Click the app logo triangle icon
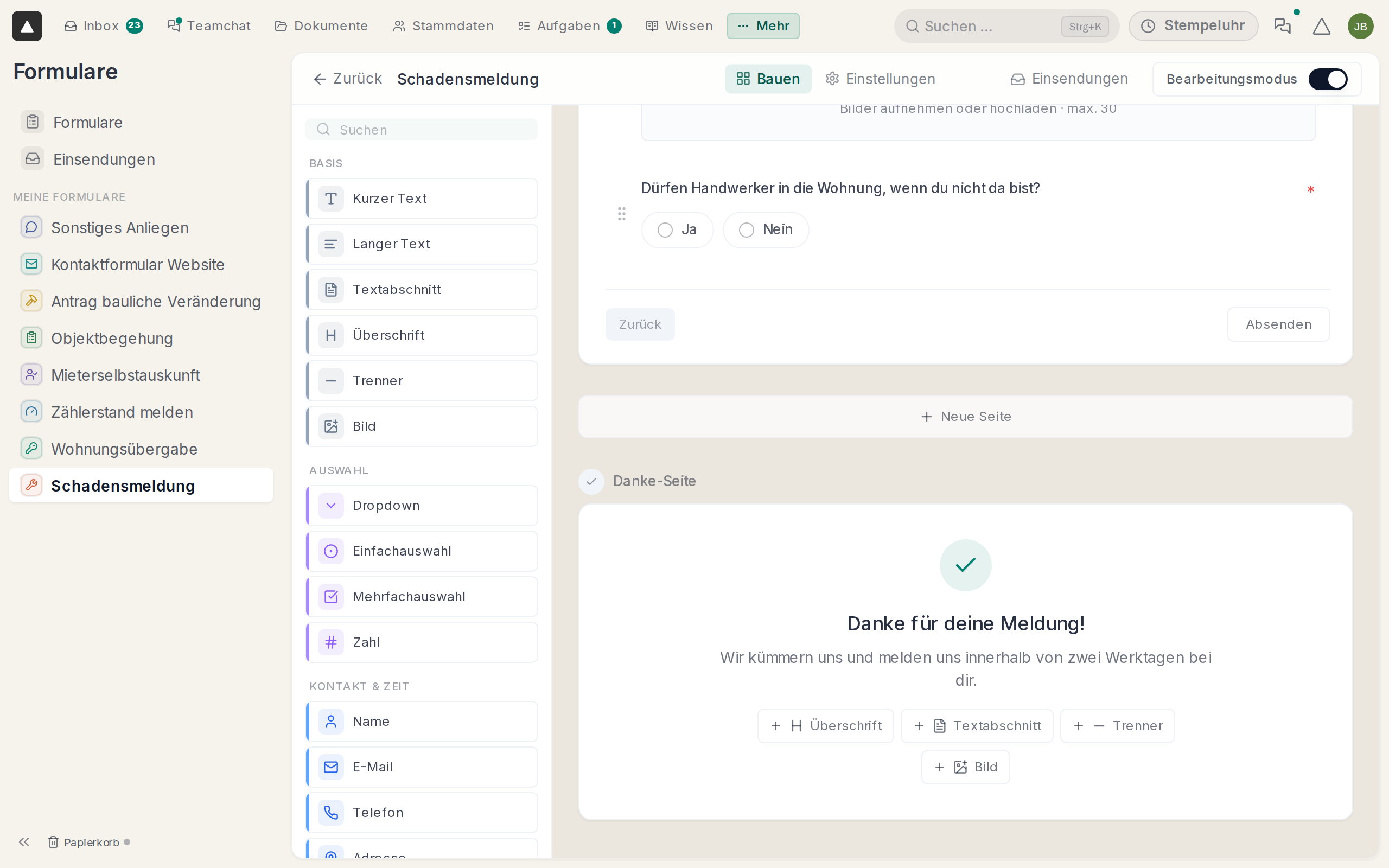 click(27, 26)
